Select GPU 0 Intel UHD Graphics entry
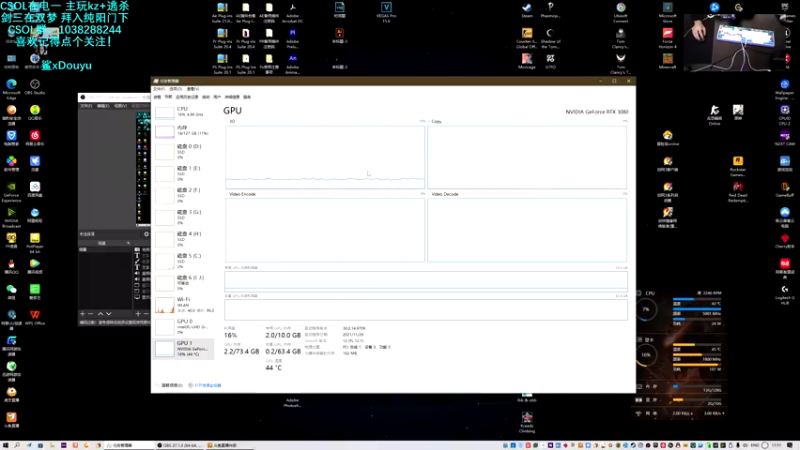Image resolution: width=800 pixels, height=450 pixels. (x=184, y=327)
